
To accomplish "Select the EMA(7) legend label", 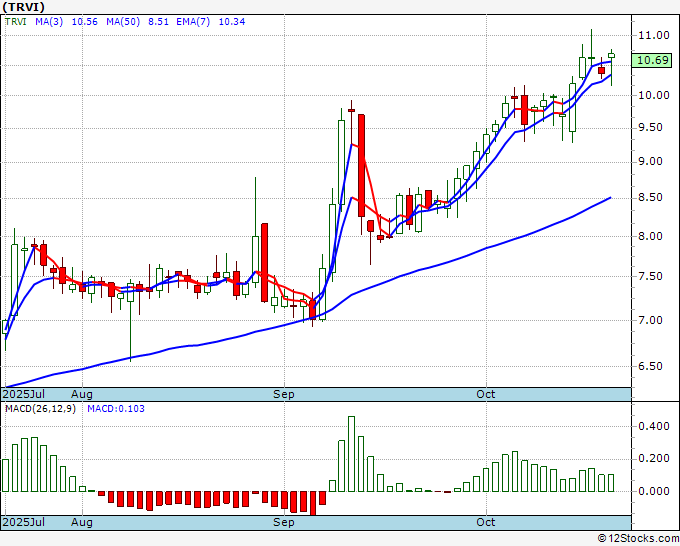I will click(x=193, y=22).
